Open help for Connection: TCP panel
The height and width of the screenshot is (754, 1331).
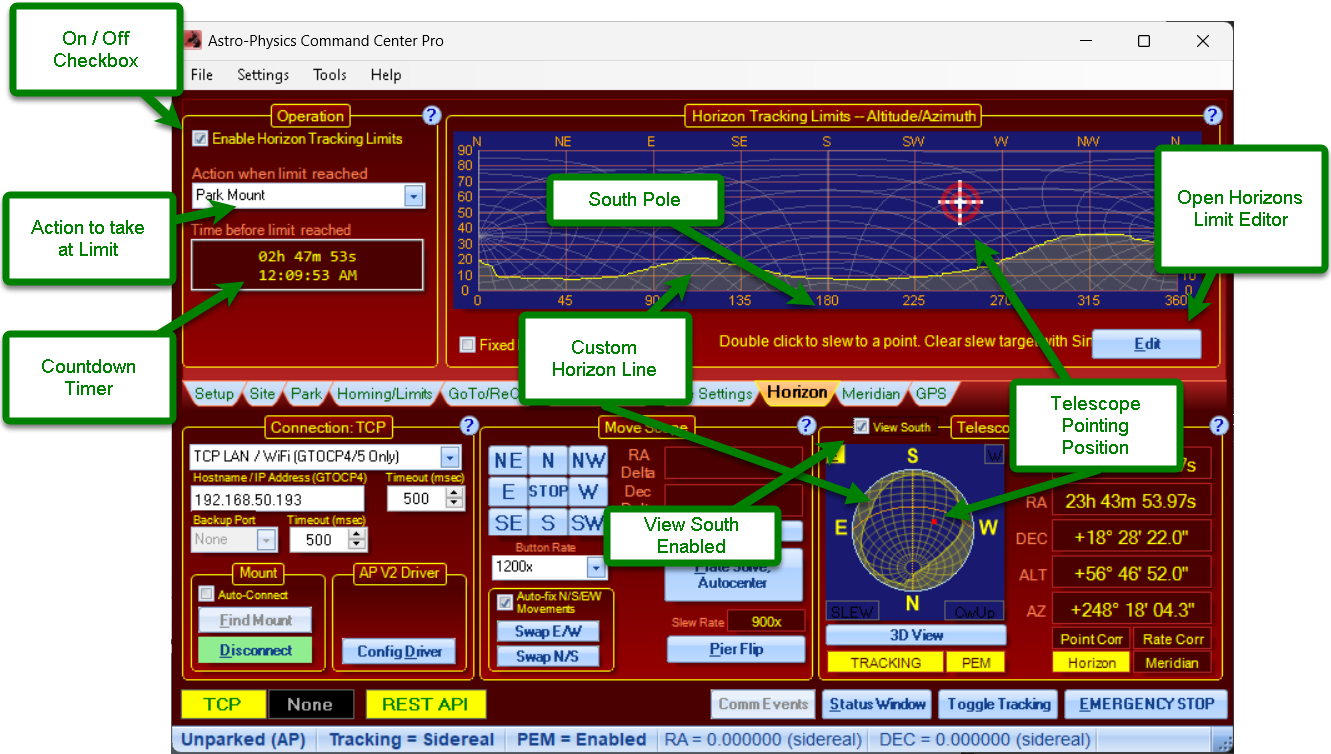point(467,426)
